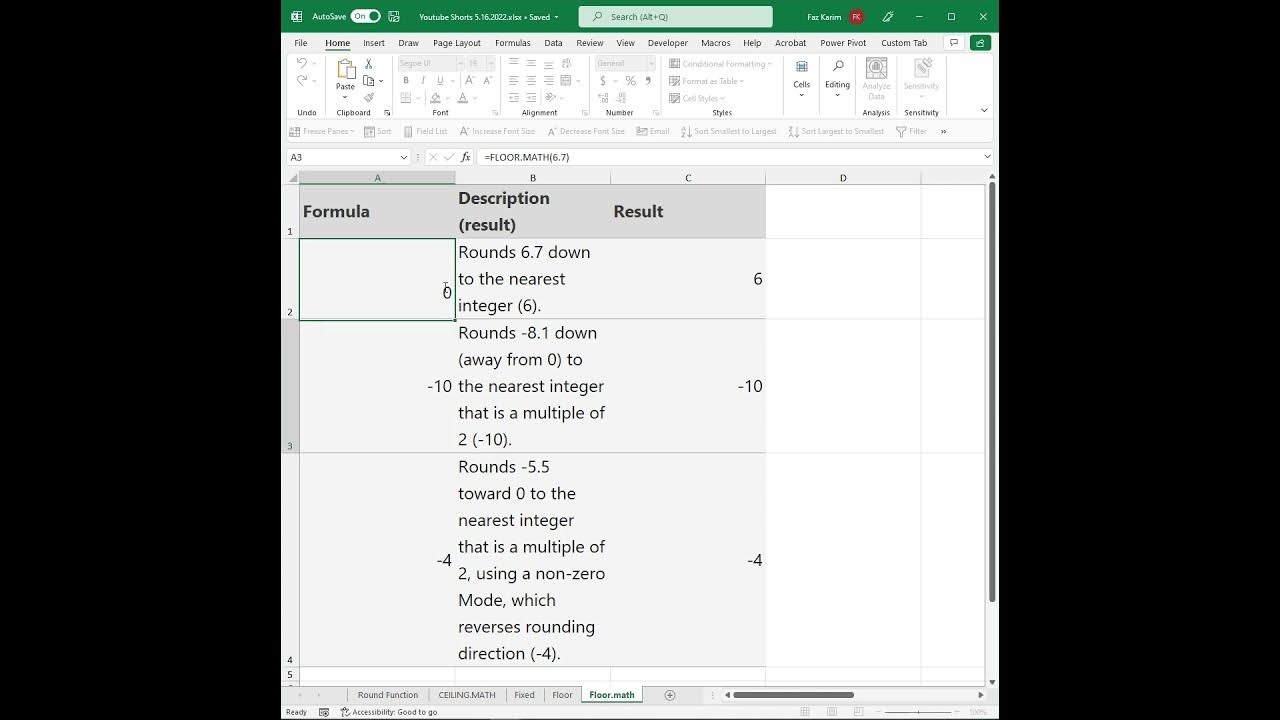Expand the Paste options arrow
The width and height of the screenshot is (1280, 720).
coord(345,97)
